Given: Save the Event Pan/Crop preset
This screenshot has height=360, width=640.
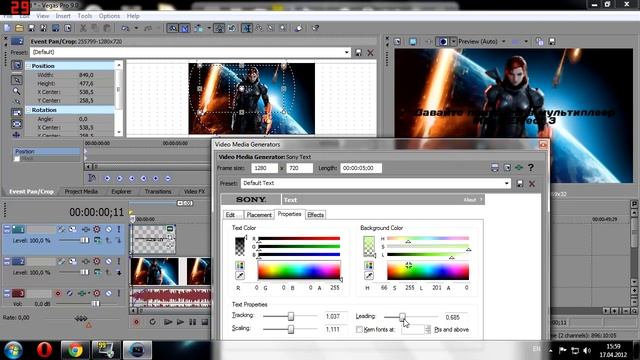Looking at the screenshot, I should tap(358, 53).
